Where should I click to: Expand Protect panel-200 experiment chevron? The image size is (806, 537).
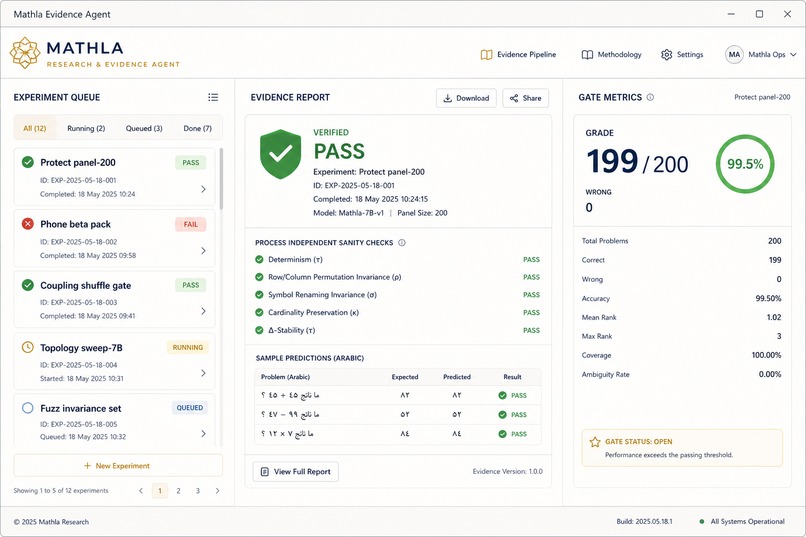204,189
